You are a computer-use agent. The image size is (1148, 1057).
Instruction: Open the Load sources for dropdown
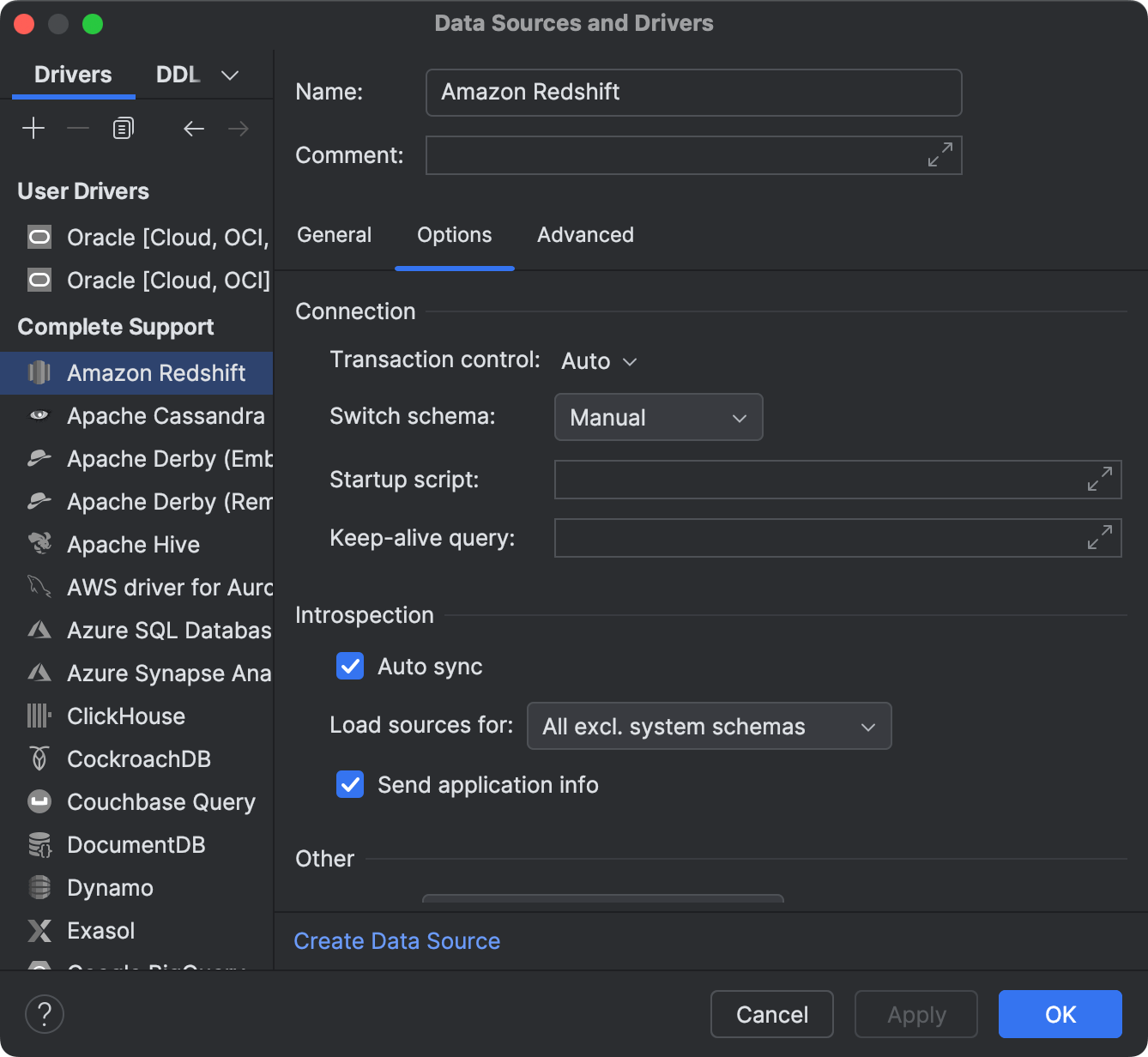click(709, 726)
